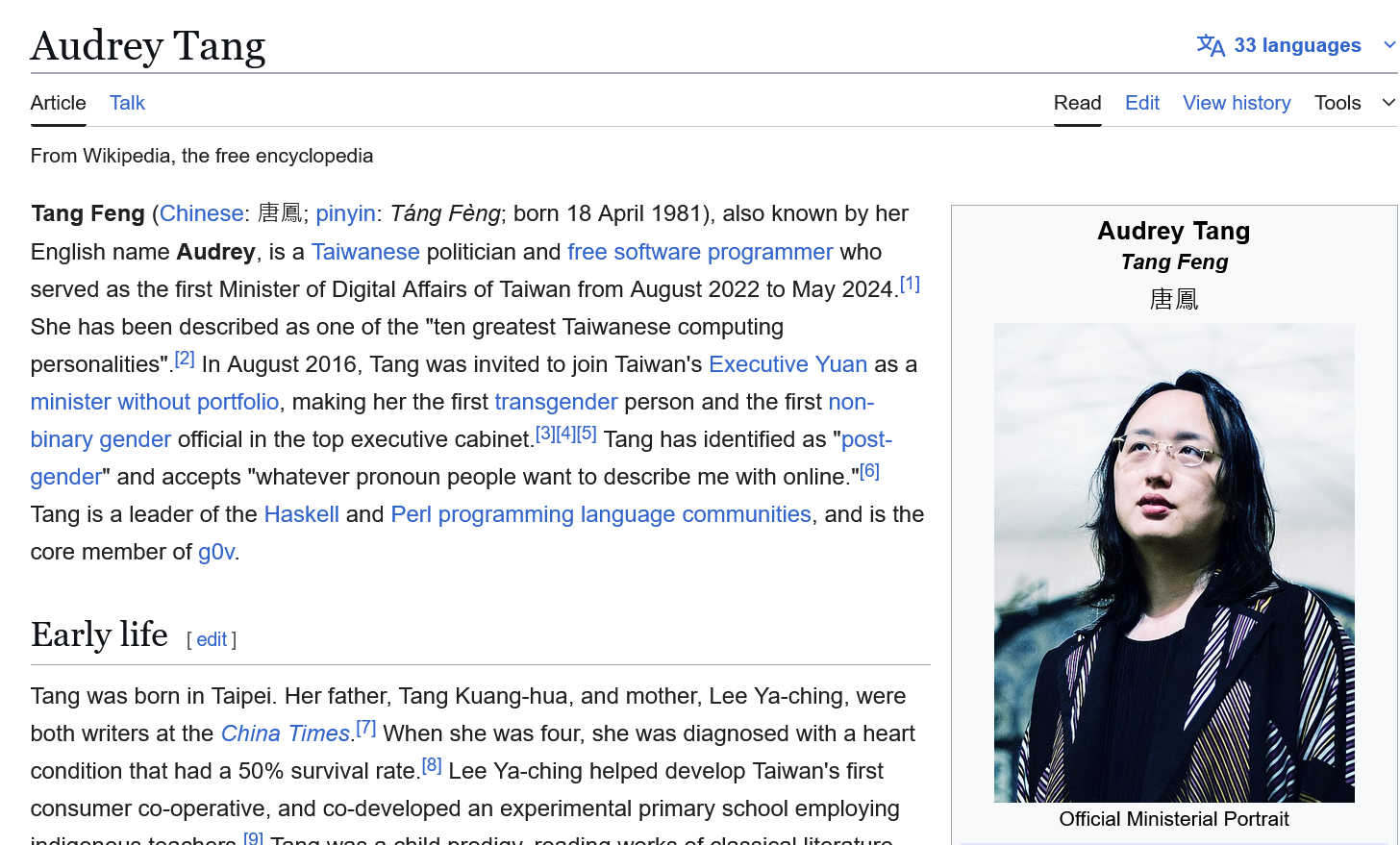
Task: Open the Talk tab
Action: pyautogui.click(x=127, y=103)
